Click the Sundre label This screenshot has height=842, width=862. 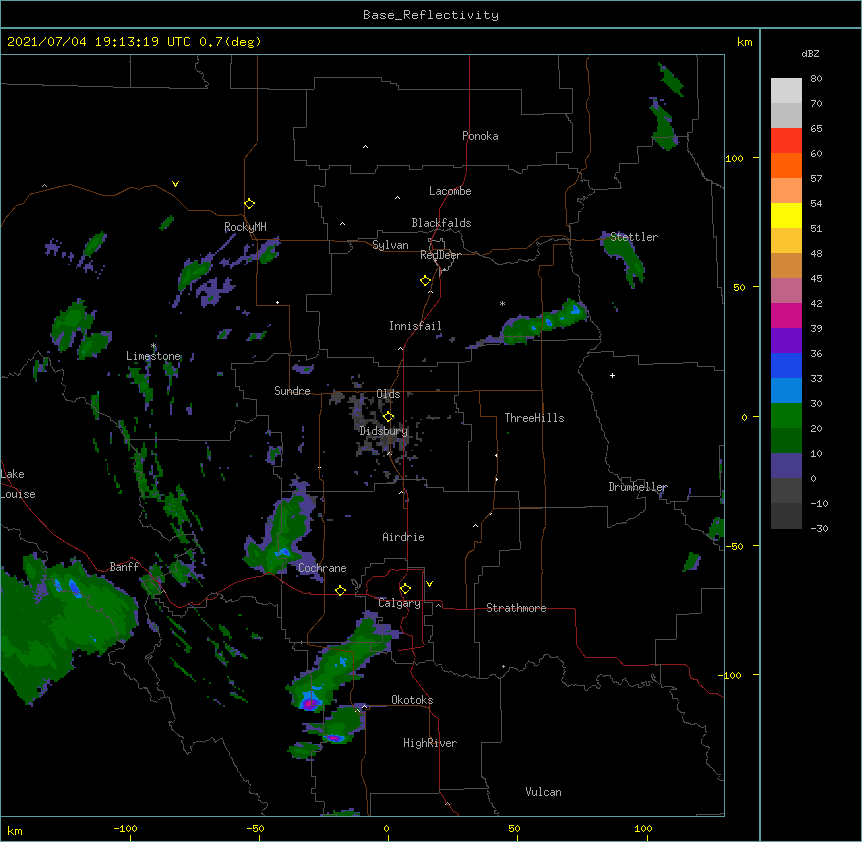(x=292, y=391)
